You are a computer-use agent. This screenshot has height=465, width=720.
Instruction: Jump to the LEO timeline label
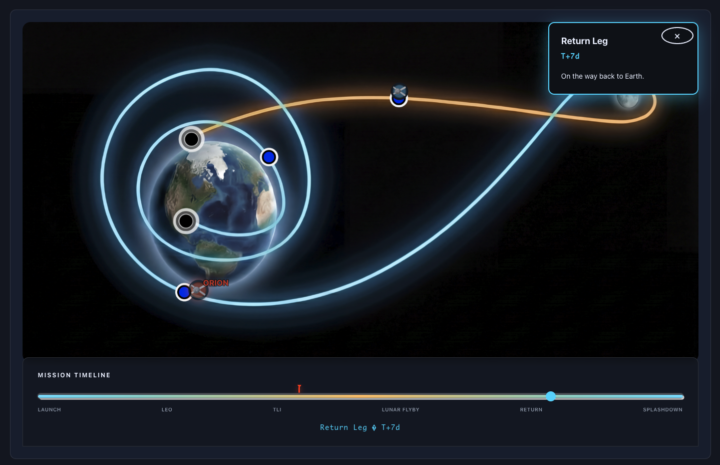(x=167, y=409)
